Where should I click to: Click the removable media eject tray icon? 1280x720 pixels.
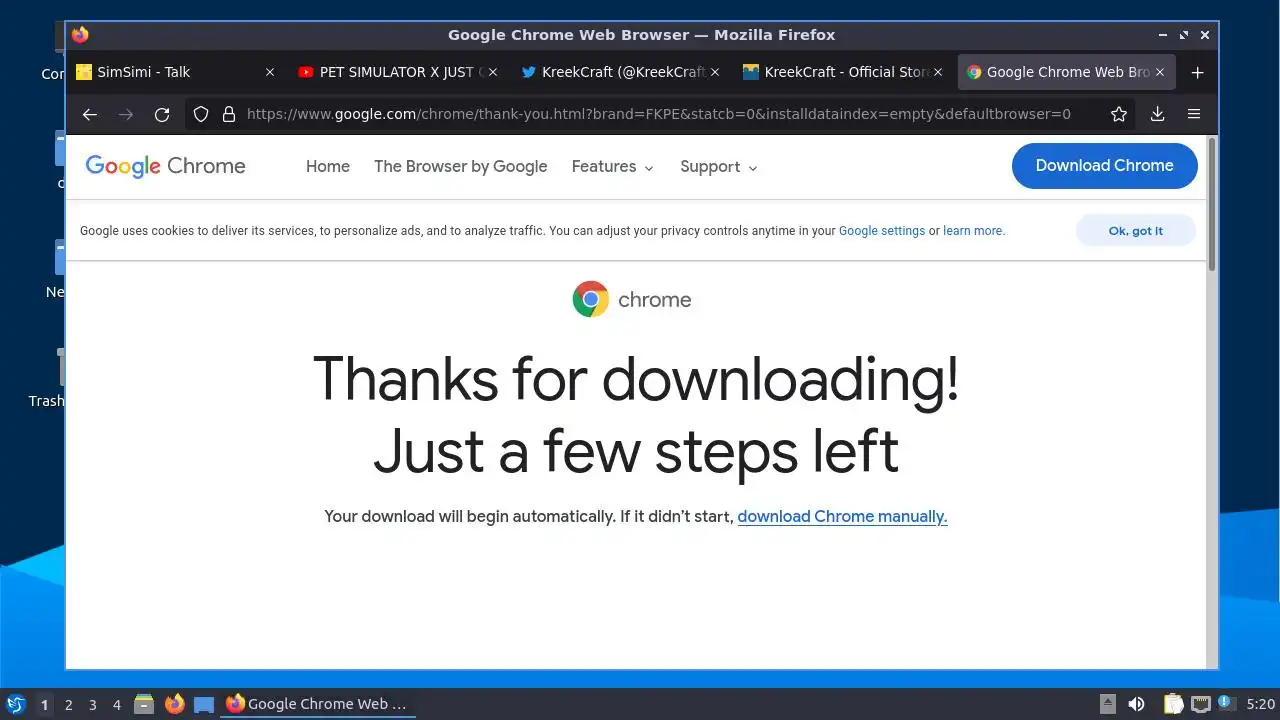tap(1107, 704)
